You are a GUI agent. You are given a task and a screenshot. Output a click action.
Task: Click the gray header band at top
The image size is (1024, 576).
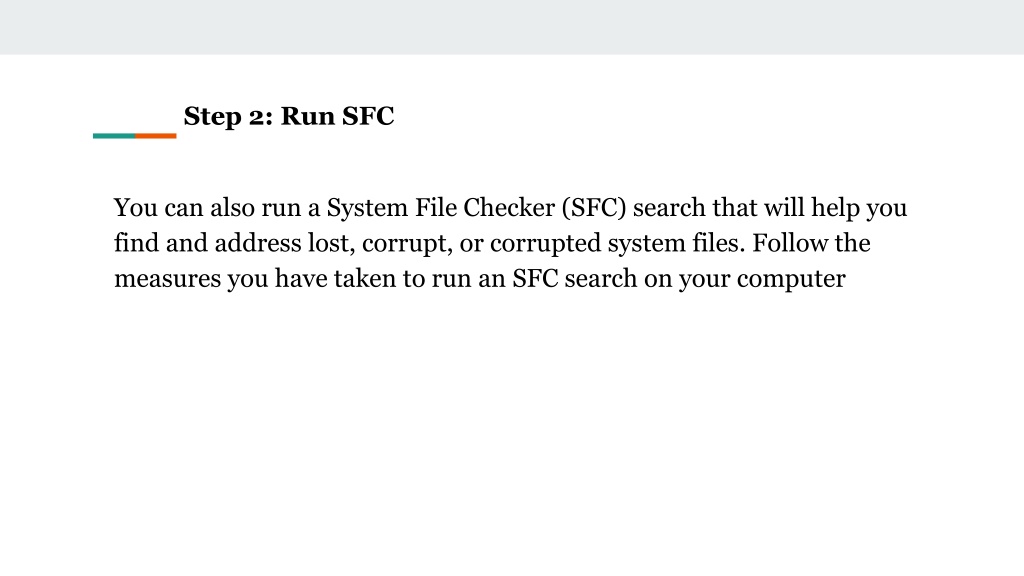(x=512, y=27)
